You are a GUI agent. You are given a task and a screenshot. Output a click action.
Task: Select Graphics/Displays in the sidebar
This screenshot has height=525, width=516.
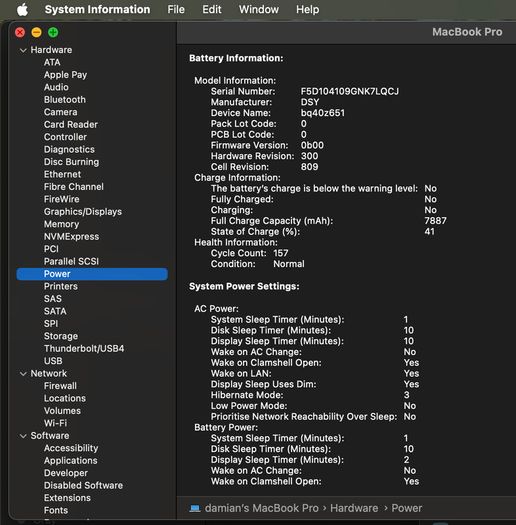83,212
